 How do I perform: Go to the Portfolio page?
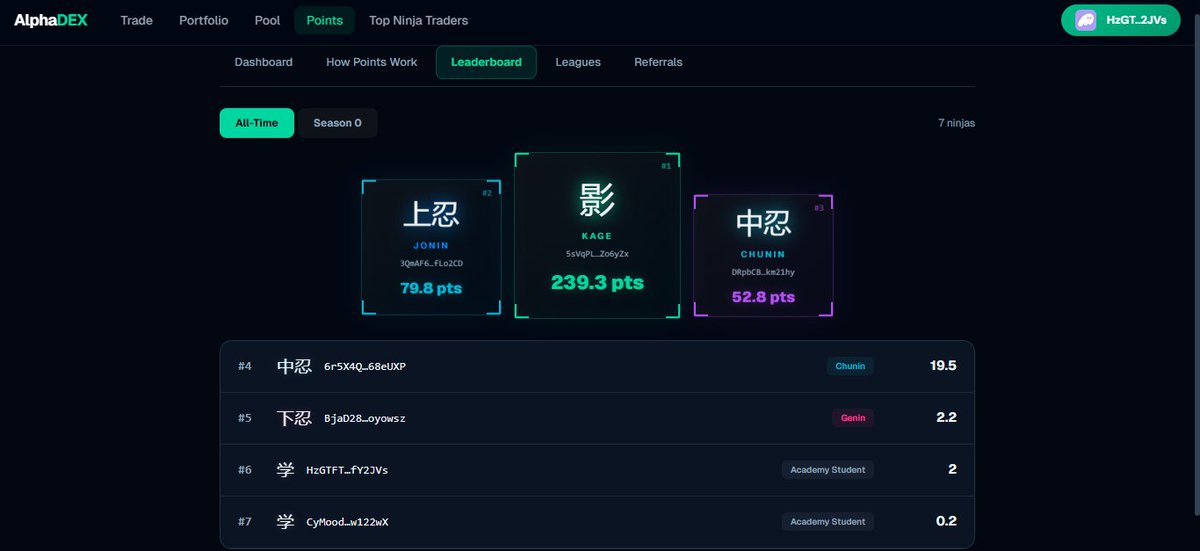[204, 20]
